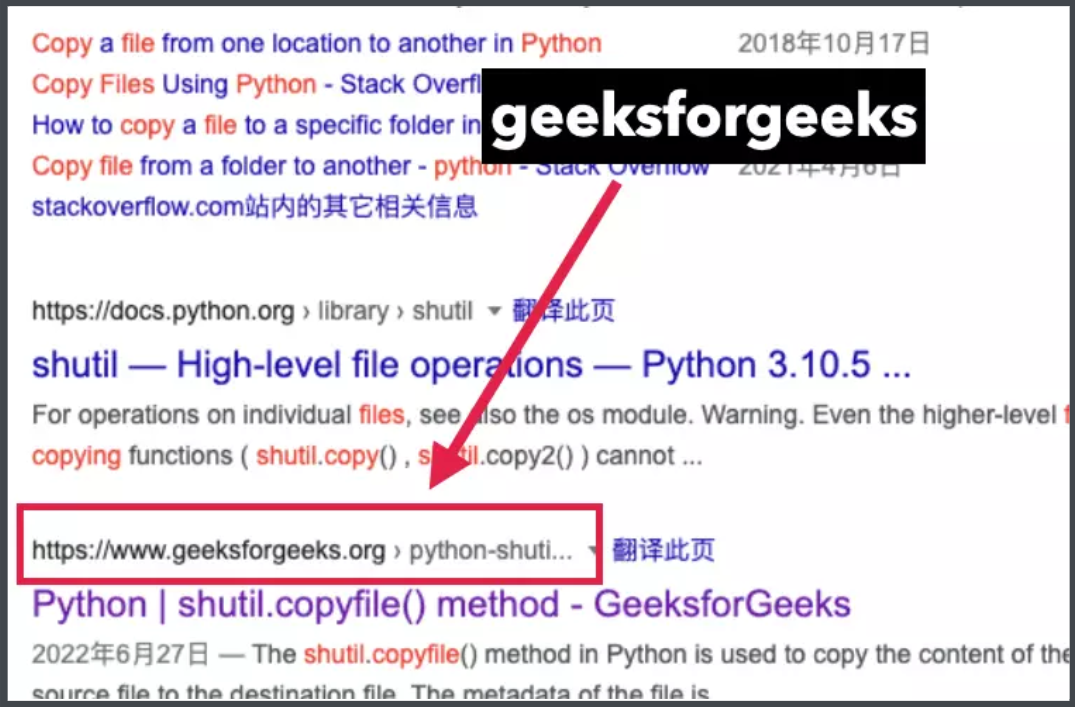This screenshot has width=1075, height=707.
Task: Click 翻译此页 next to geeksforgeeks result
Action: 663,550
